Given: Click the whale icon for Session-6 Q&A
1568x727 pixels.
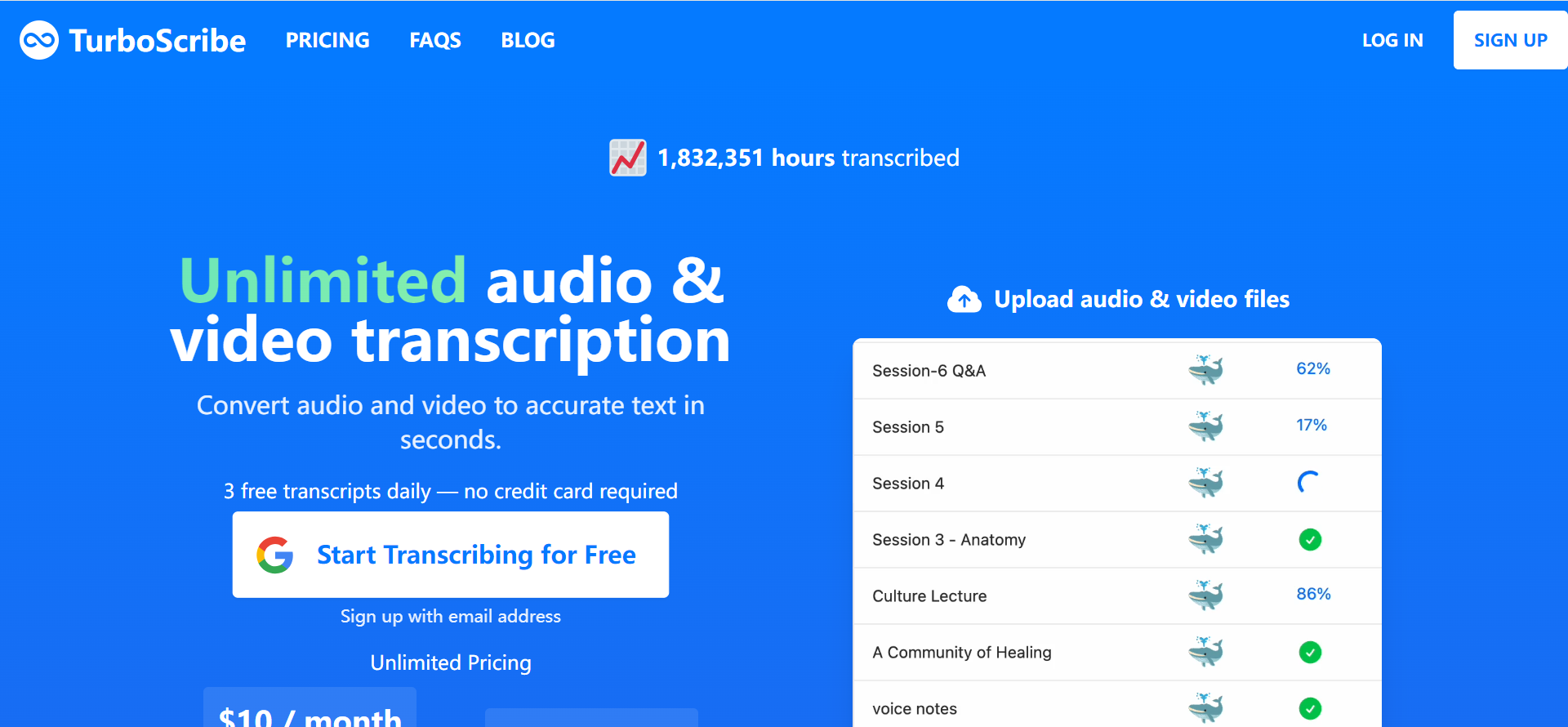Looking at the screenshot, I should pyautogui.click(x=1205, y=370).
